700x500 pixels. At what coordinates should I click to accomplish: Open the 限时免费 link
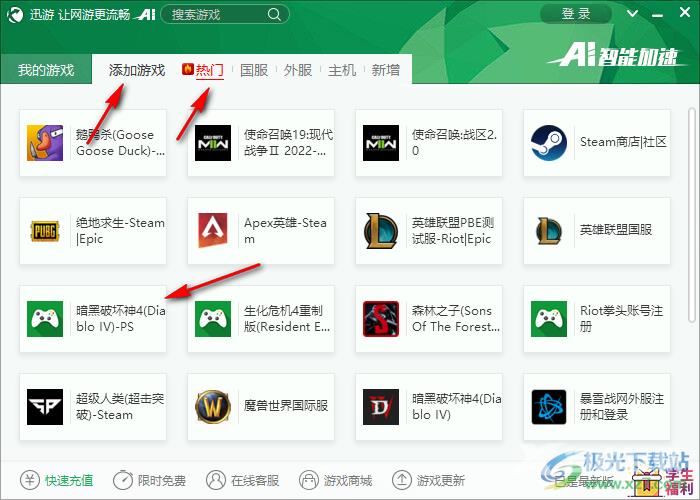click(162, 481)
